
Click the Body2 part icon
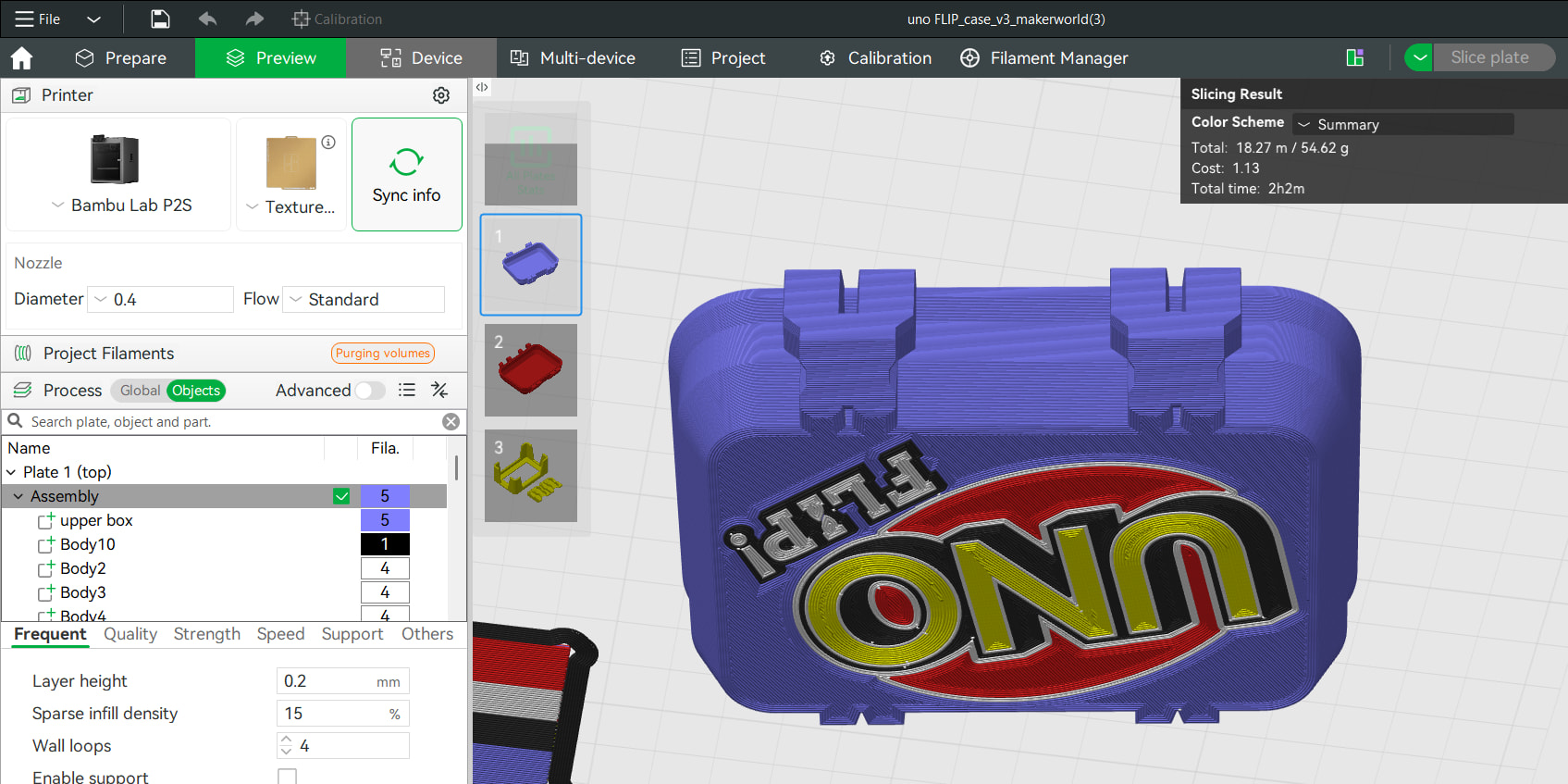(46, 569)
